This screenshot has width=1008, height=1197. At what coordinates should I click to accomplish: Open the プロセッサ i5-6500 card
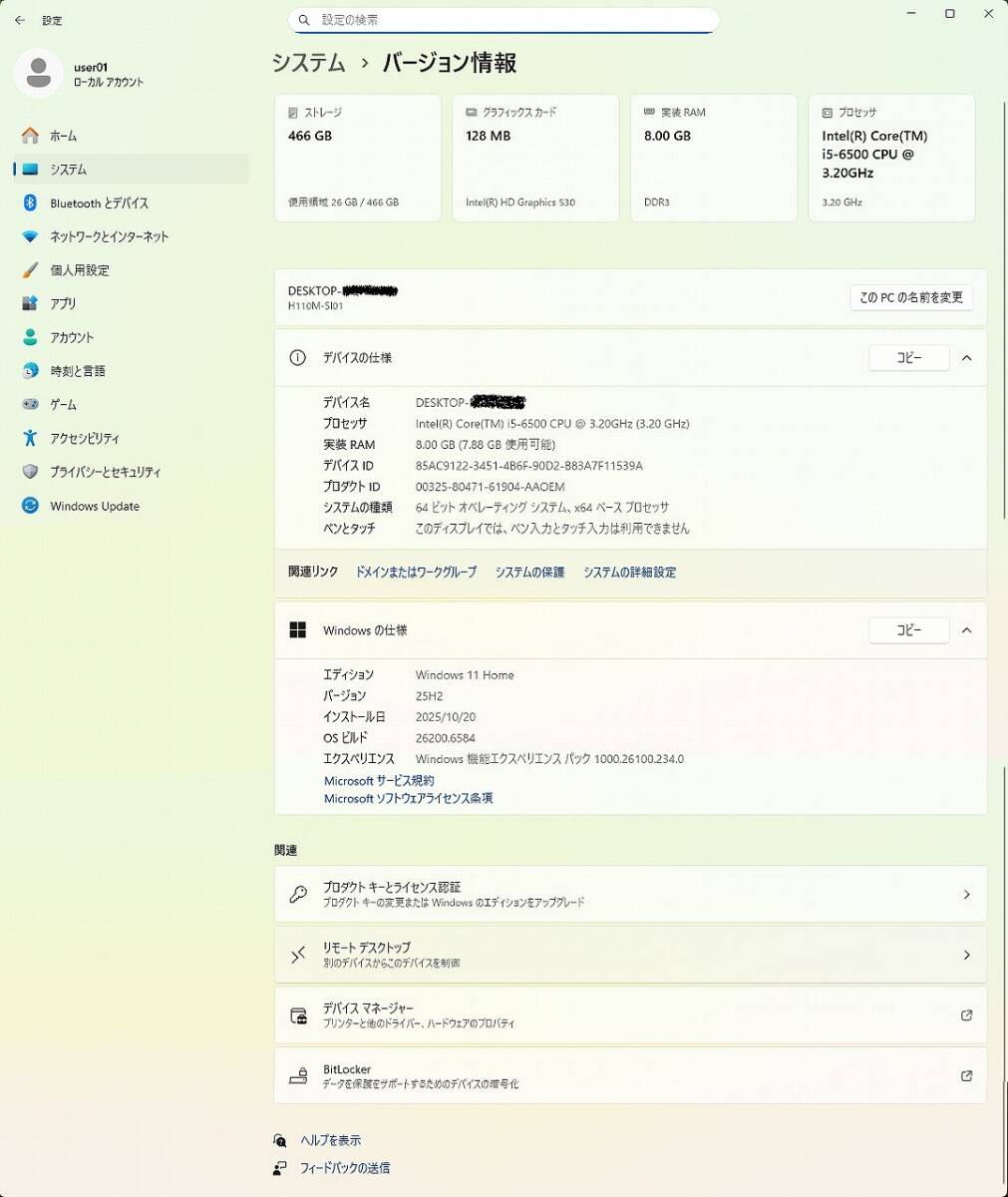[891, 158]
